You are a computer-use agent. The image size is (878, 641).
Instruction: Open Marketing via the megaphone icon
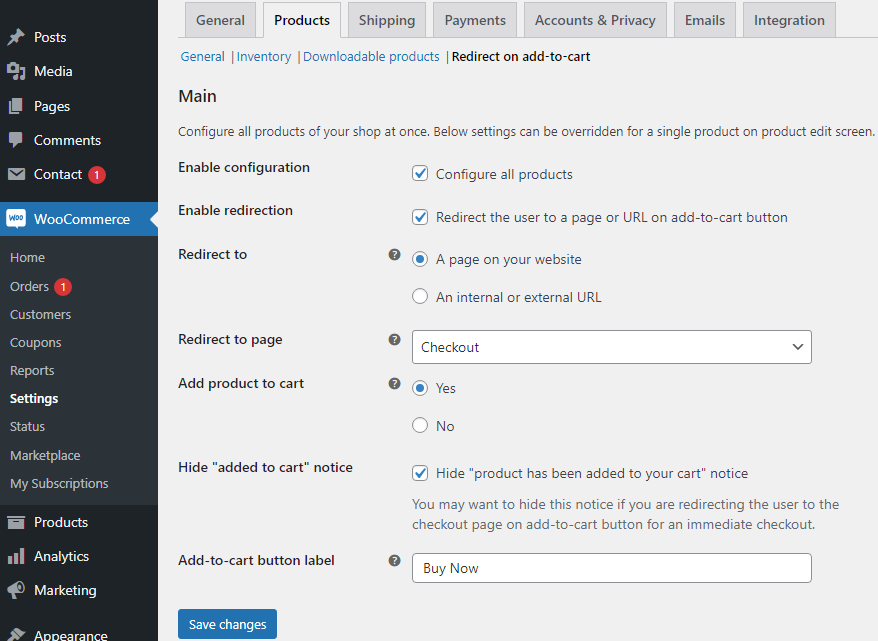pyautogui.click(x=15, y=590)
